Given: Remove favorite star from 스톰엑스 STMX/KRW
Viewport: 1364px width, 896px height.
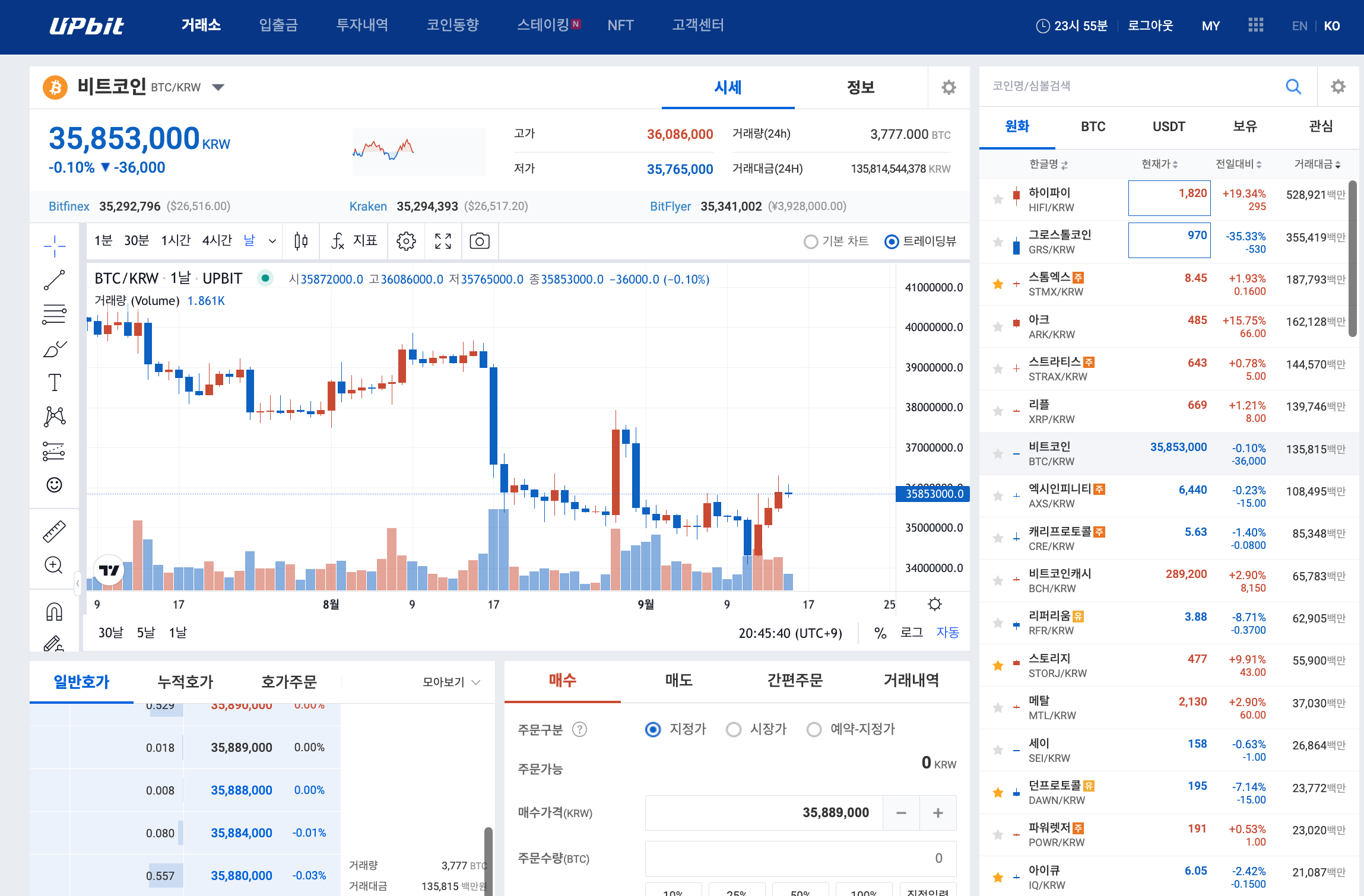Looking at the screenshot, I should pyautogui.click(x=998, y=284).
